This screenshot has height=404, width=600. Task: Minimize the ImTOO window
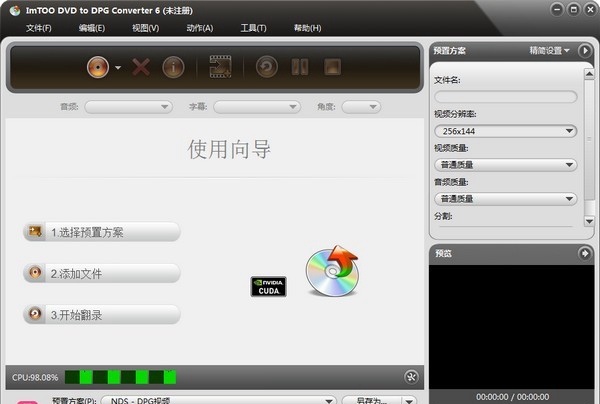(x=557, y=10)
